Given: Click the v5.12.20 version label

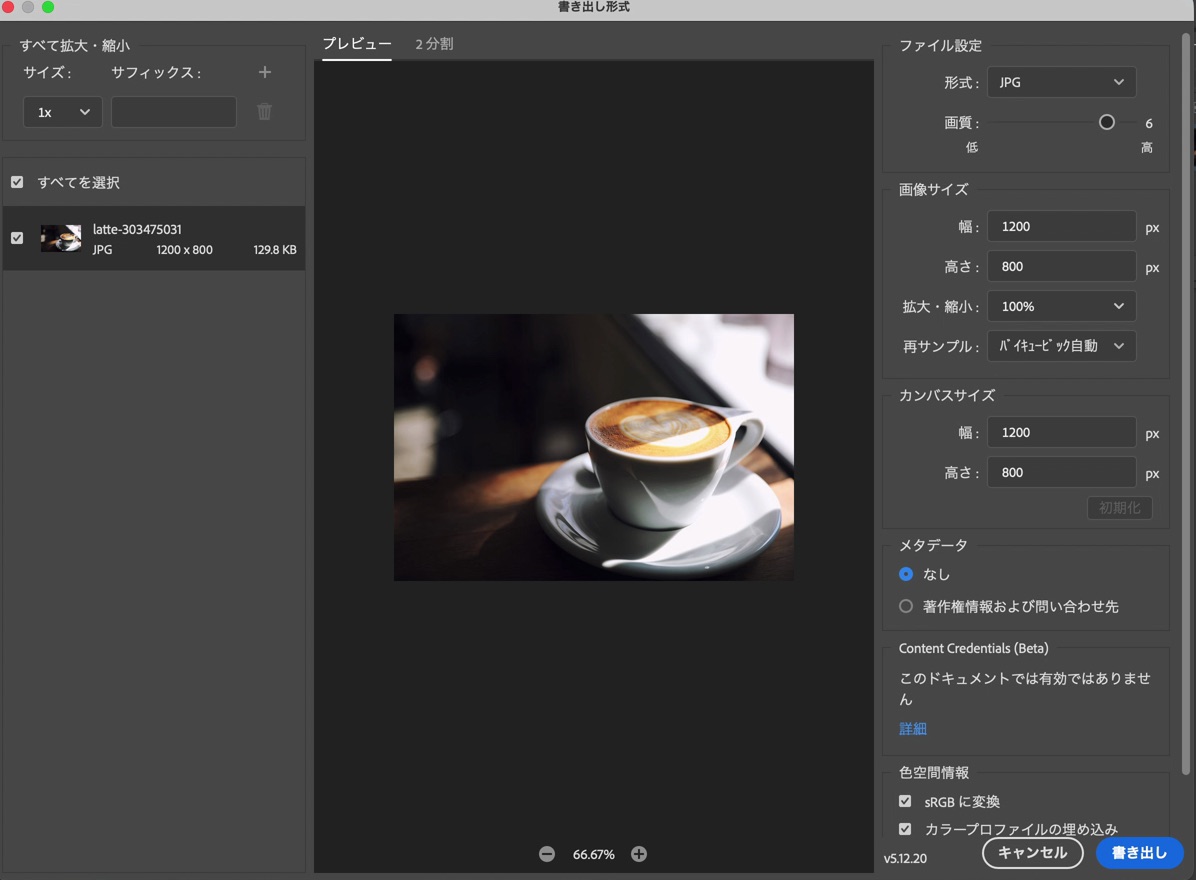Looking at the screenshot, I should 905,859.
